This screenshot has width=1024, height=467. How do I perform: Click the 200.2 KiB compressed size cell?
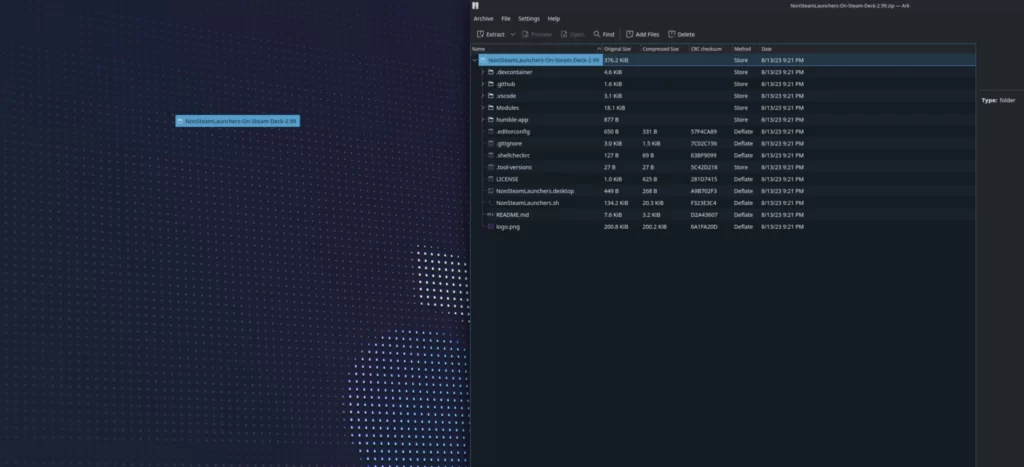click(x=654, y=227)
